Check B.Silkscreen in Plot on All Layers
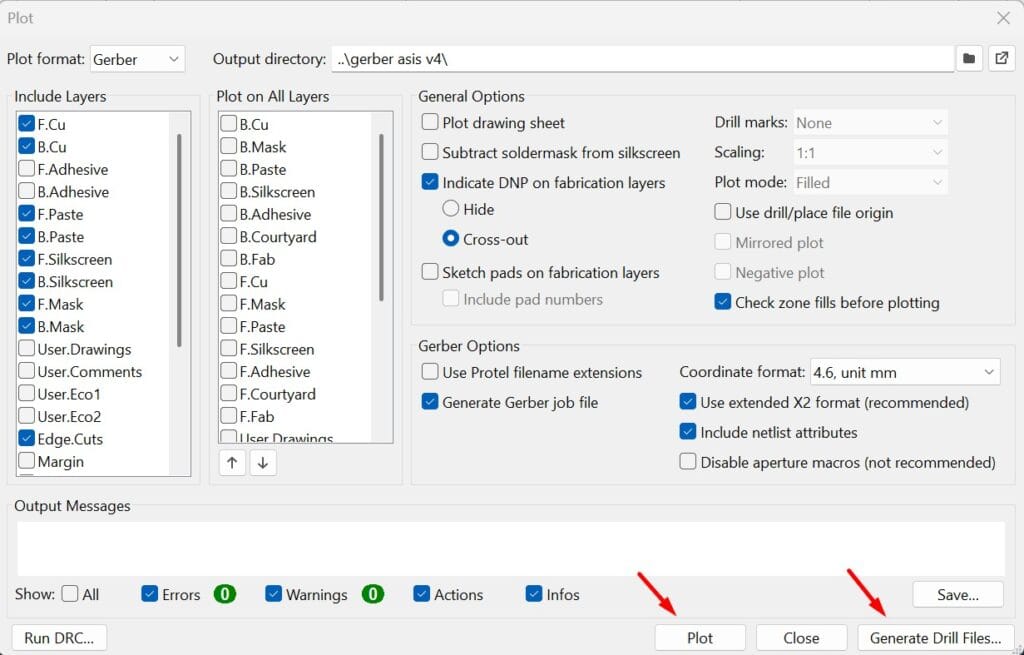 229,192
